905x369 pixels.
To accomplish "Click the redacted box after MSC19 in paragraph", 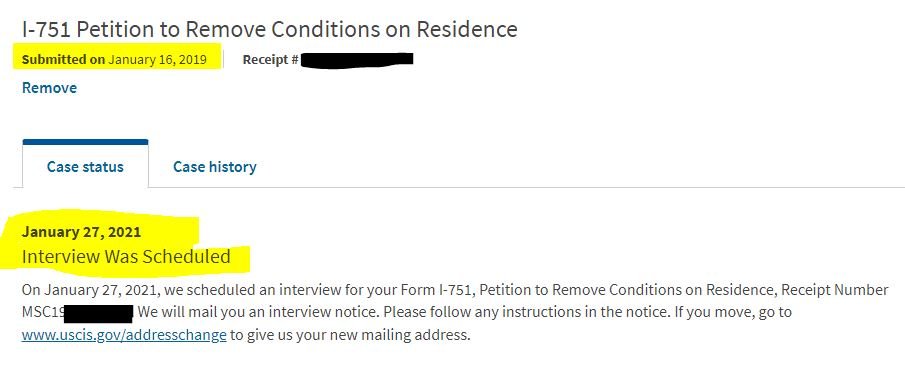I will tap(98, 314).
